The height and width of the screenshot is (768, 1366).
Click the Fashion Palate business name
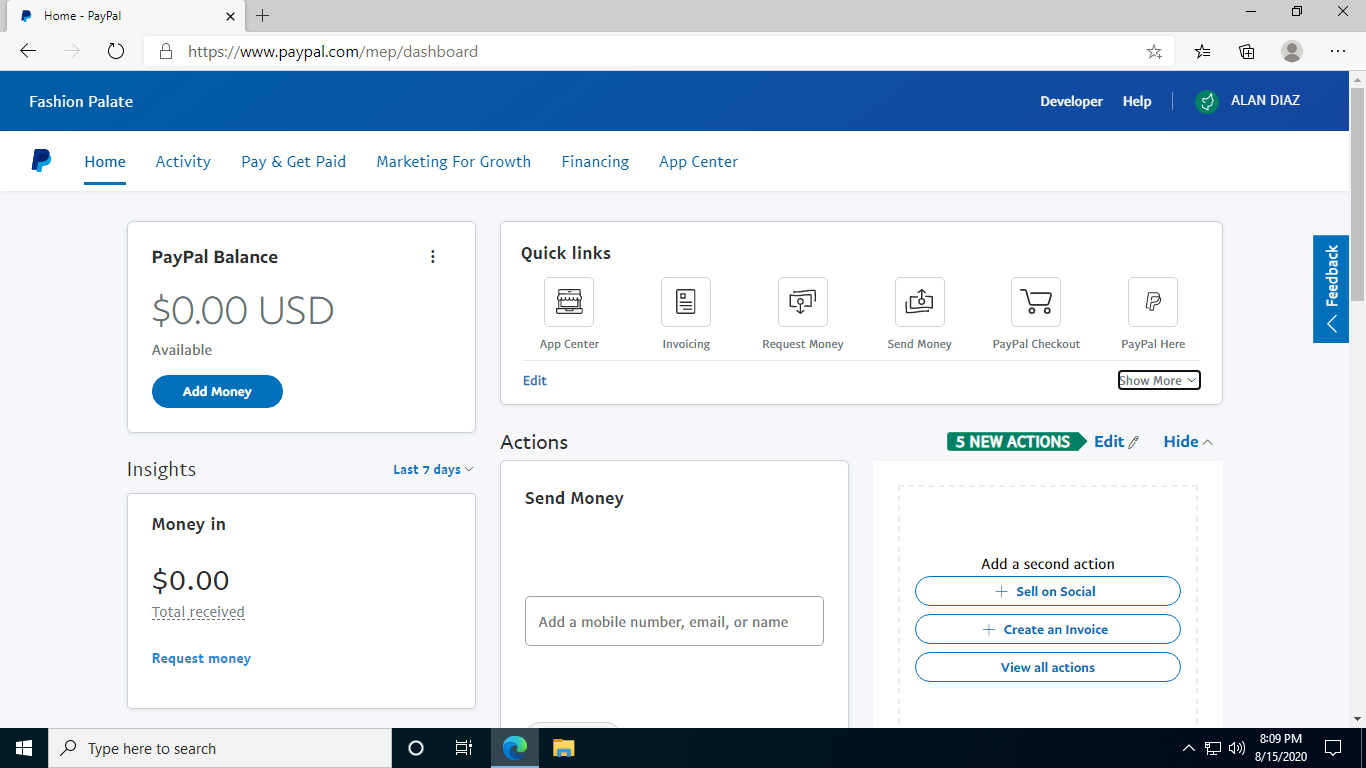coord(81,101)
